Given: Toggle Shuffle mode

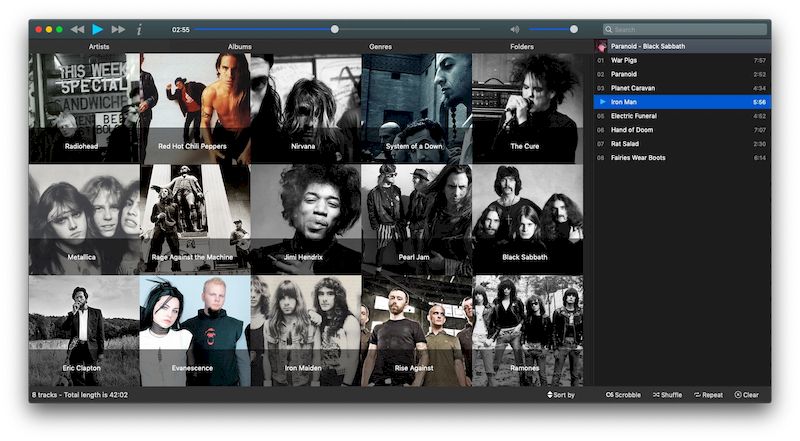Looking at the screenshot, I should 667,395.
